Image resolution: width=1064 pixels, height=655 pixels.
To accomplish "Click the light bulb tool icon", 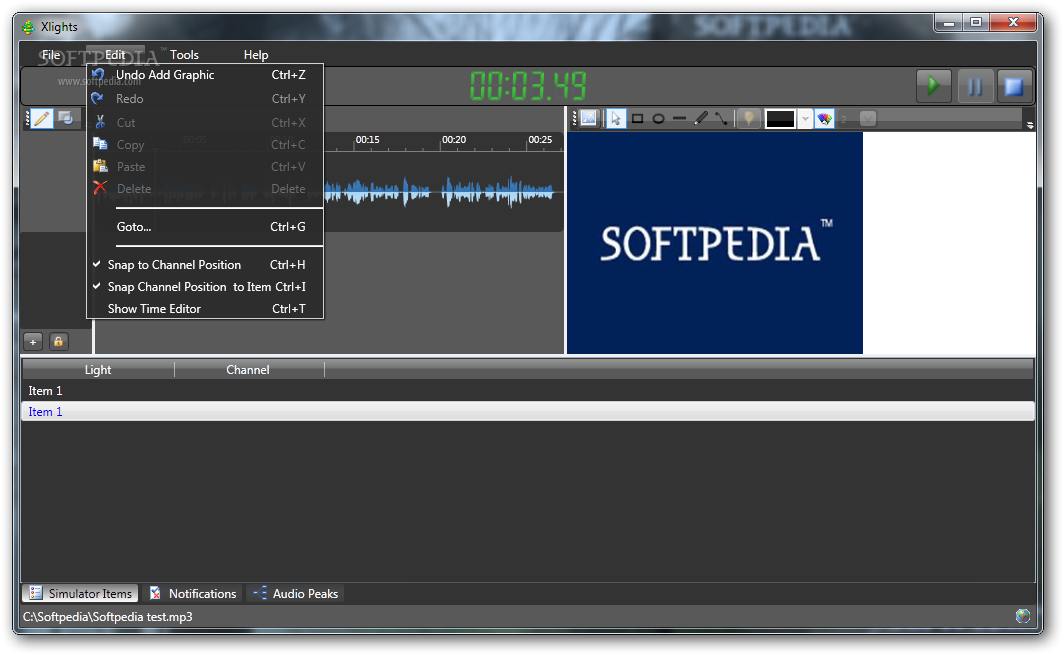I will click(x=748, y=119).
